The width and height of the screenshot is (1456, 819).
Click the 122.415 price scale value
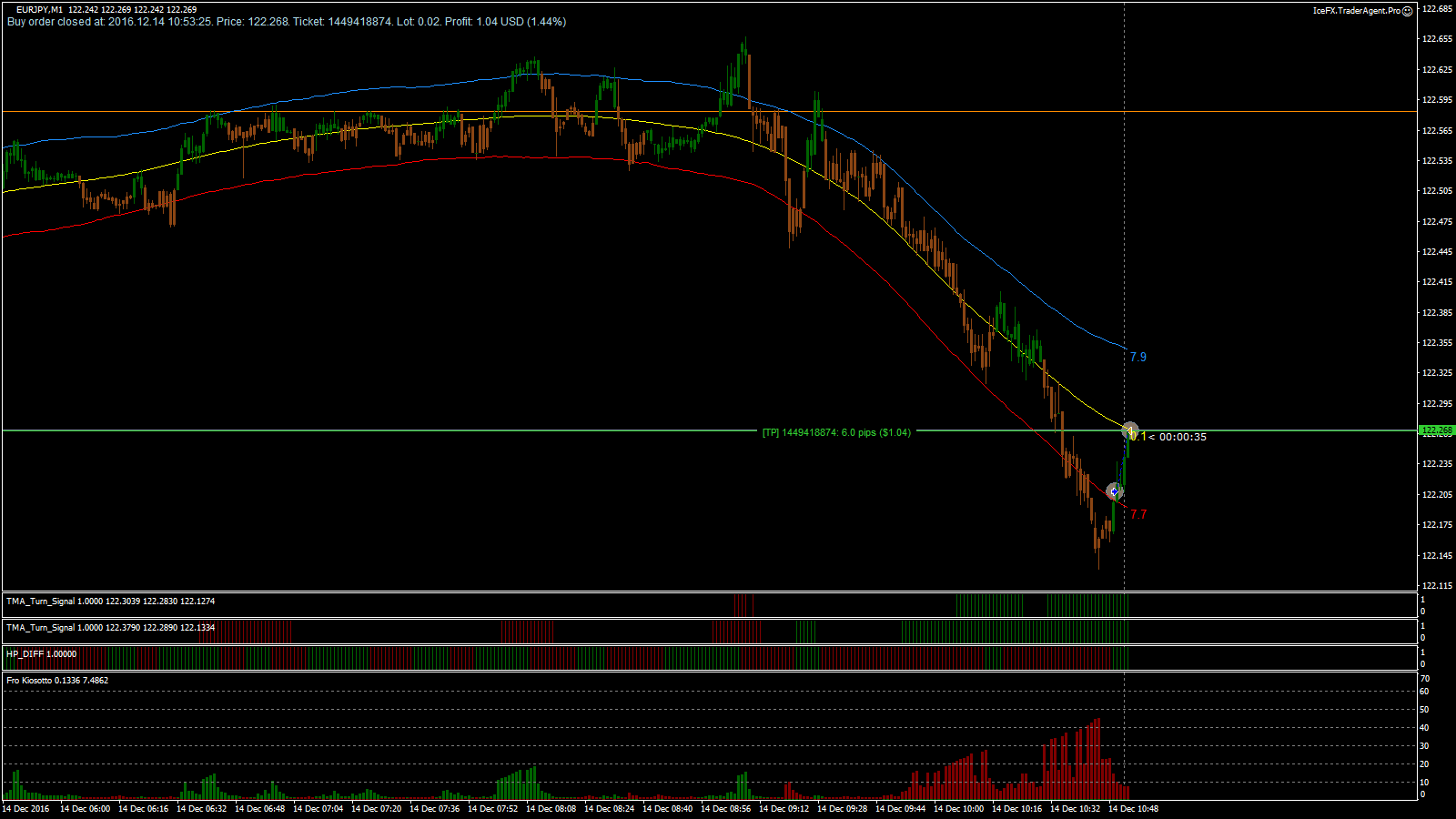[x=1437, y=282]
